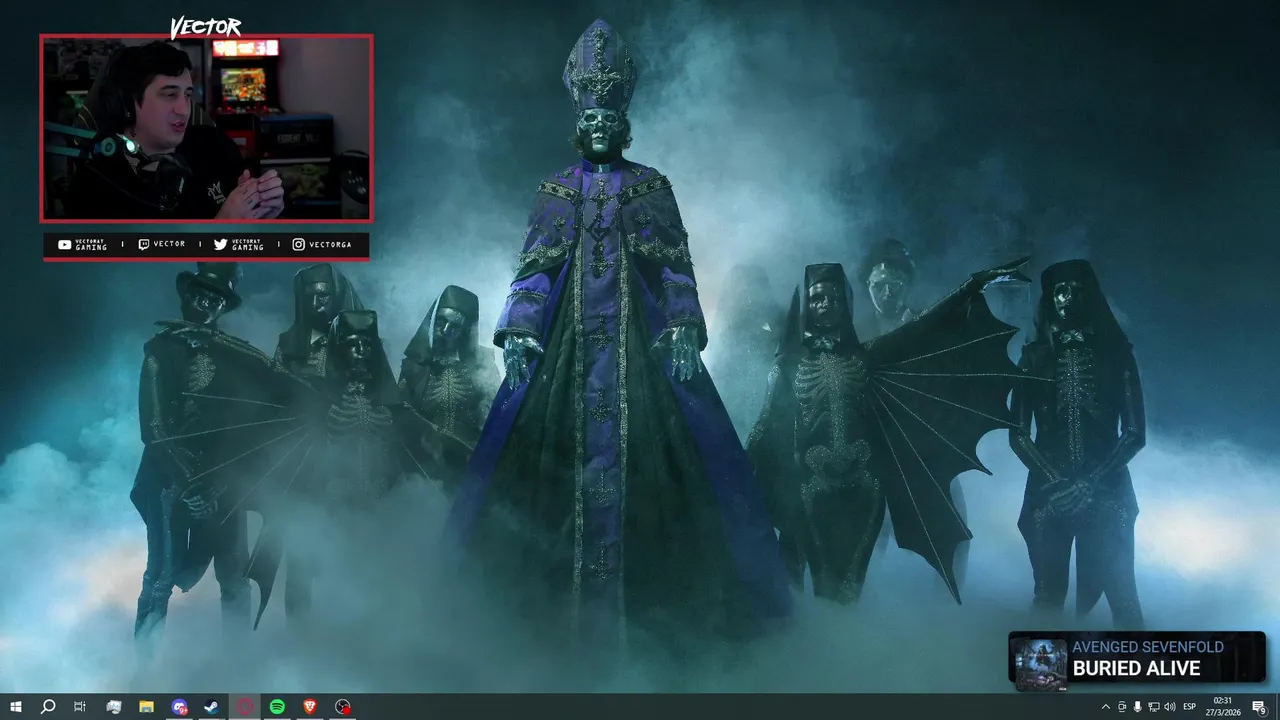Image resolution: width=1280 pixels, height=720 pixels.
Task: Open OBS Studio recording icon in taskbar
Action: [x=343, y=707]
